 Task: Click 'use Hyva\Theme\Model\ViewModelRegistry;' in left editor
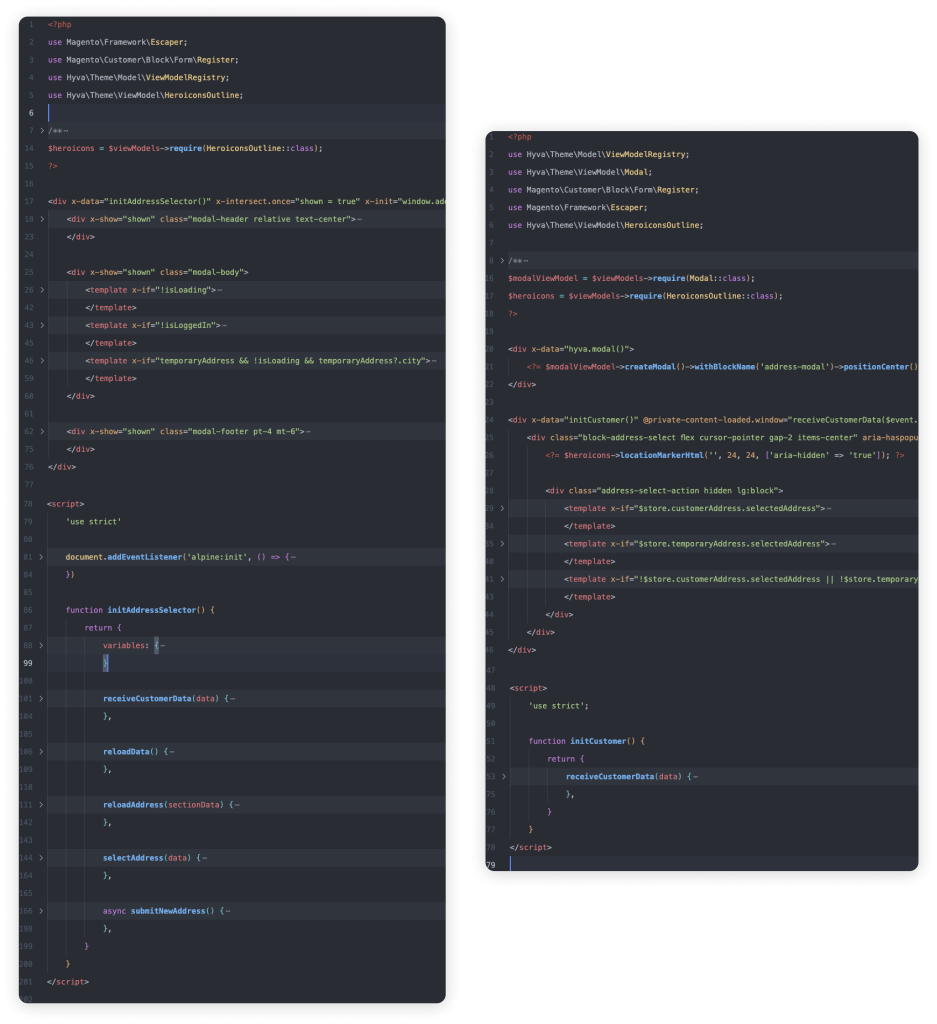point(138,77)
